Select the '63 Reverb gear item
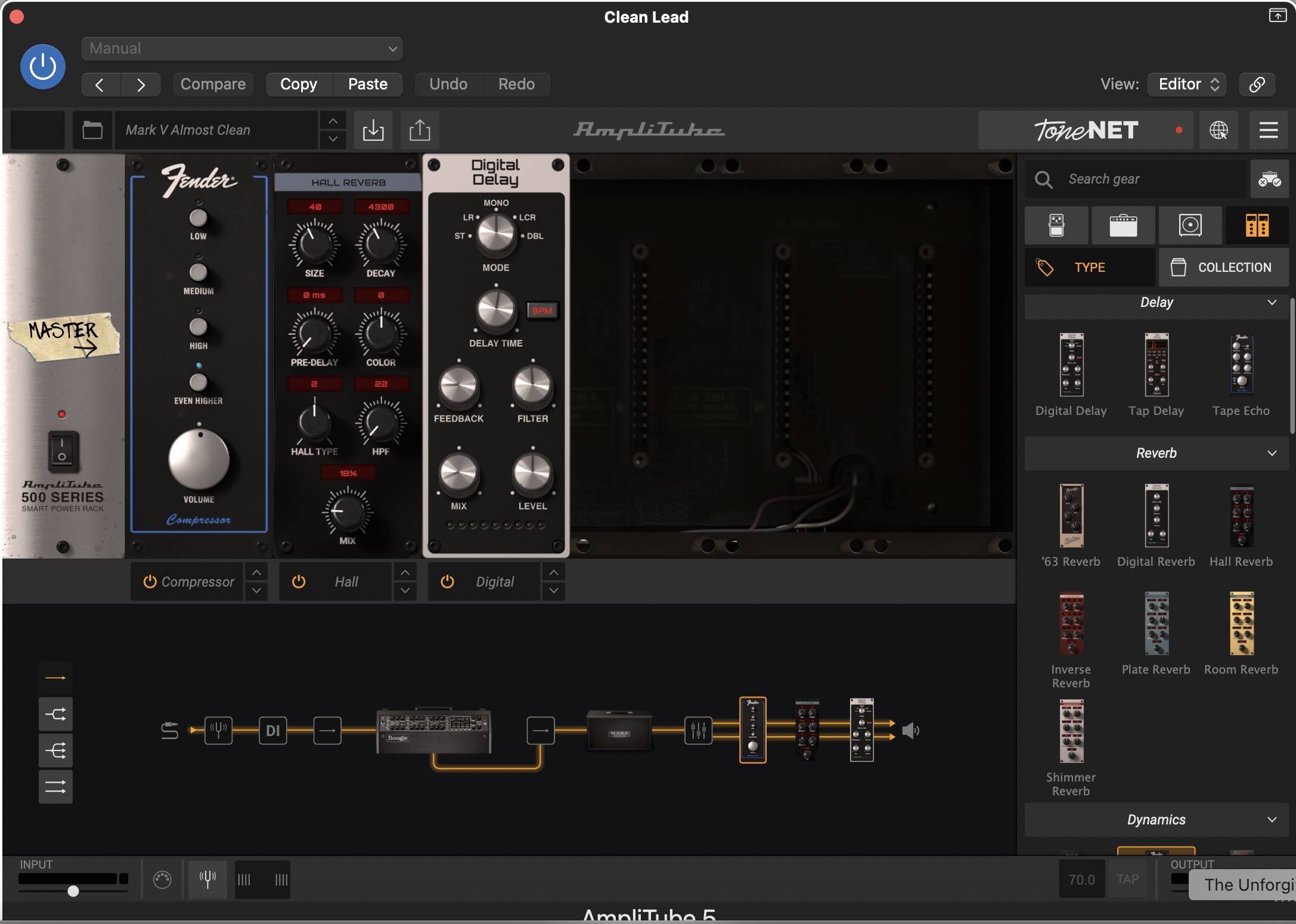Image resolution: width=1296 pixels, height=924 pixels. pos(1071,516)
